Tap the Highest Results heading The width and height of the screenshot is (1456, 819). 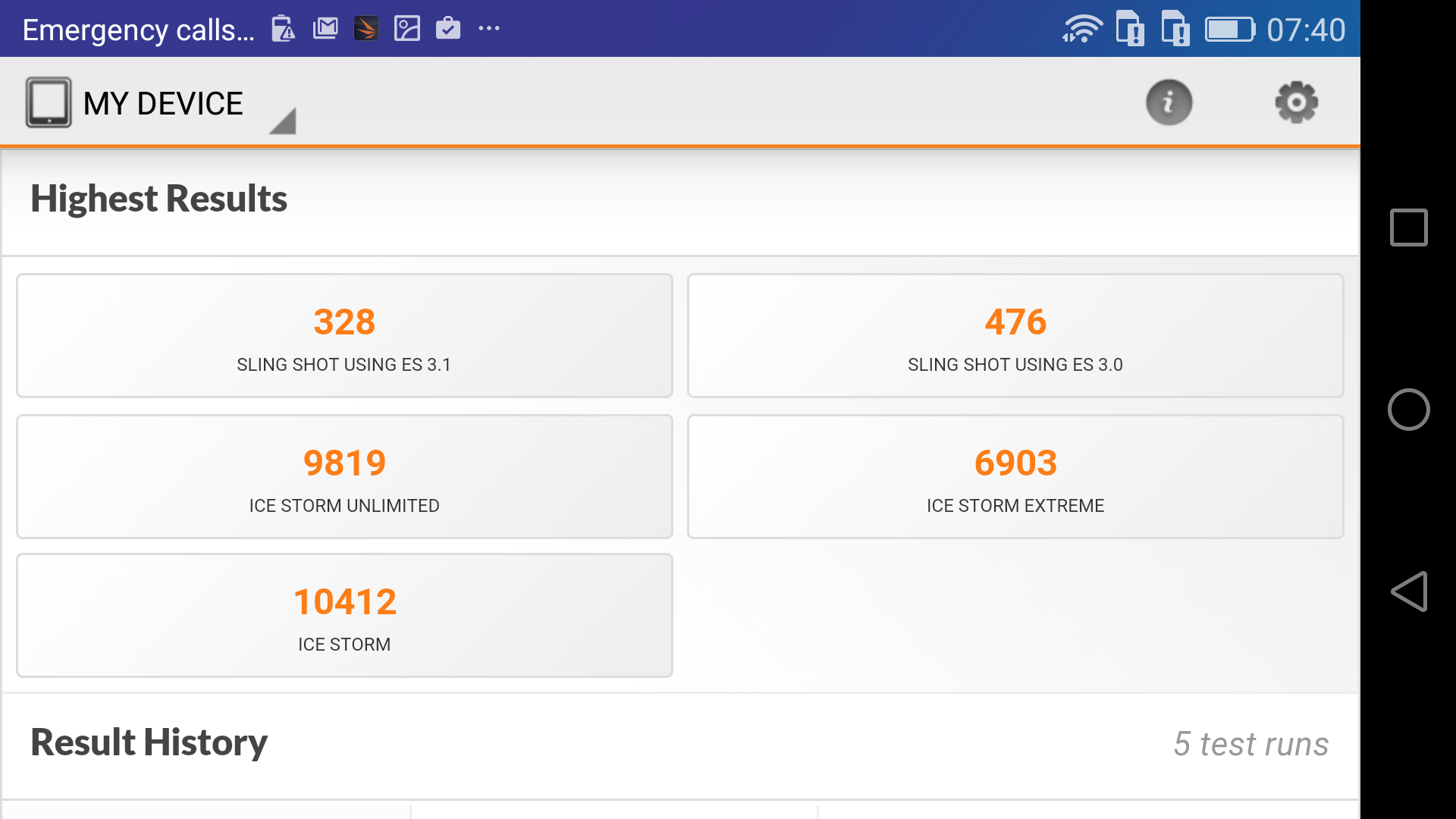(158, 199)
